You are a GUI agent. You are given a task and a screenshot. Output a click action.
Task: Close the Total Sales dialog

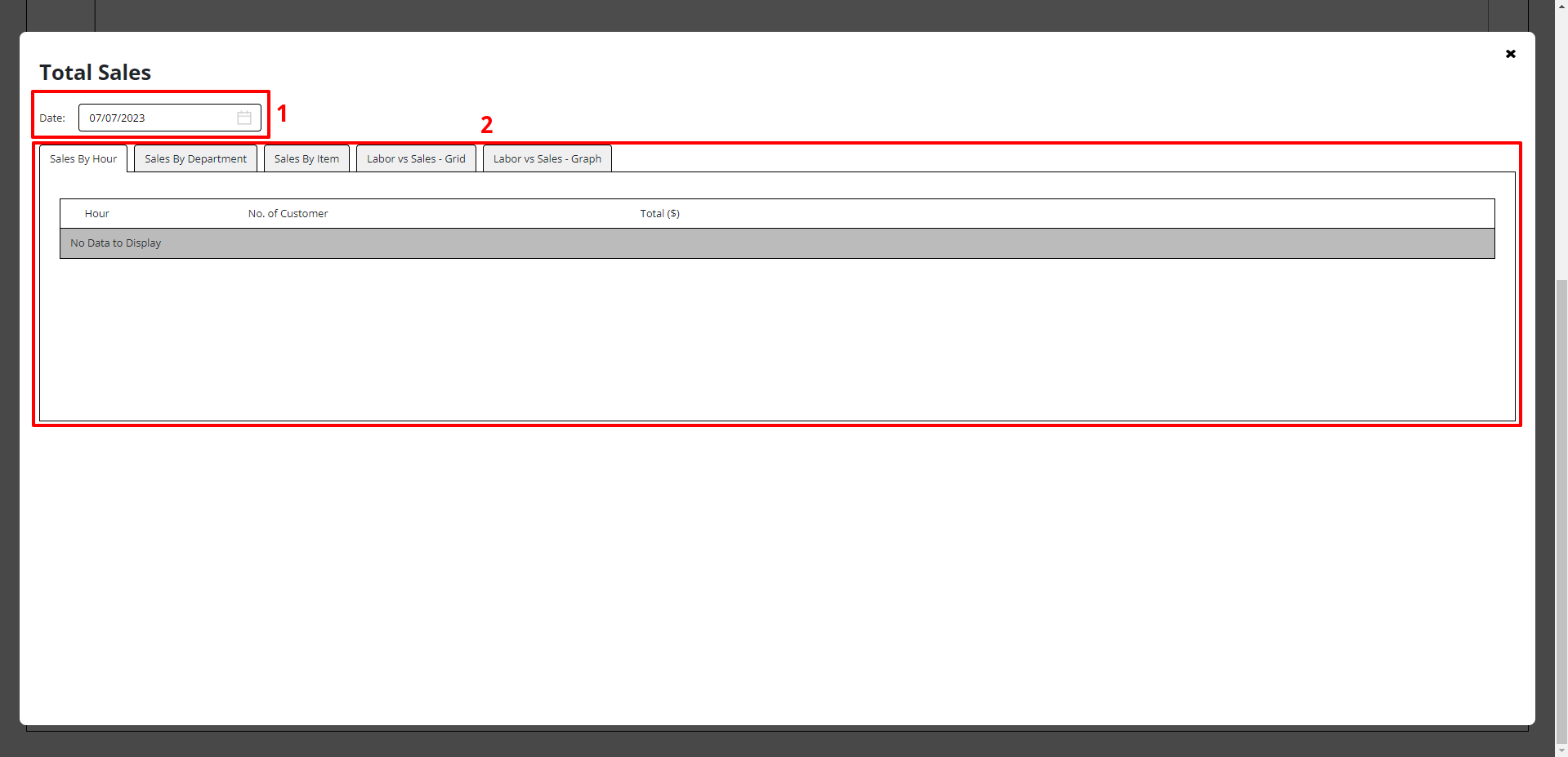click(1510, 54)
